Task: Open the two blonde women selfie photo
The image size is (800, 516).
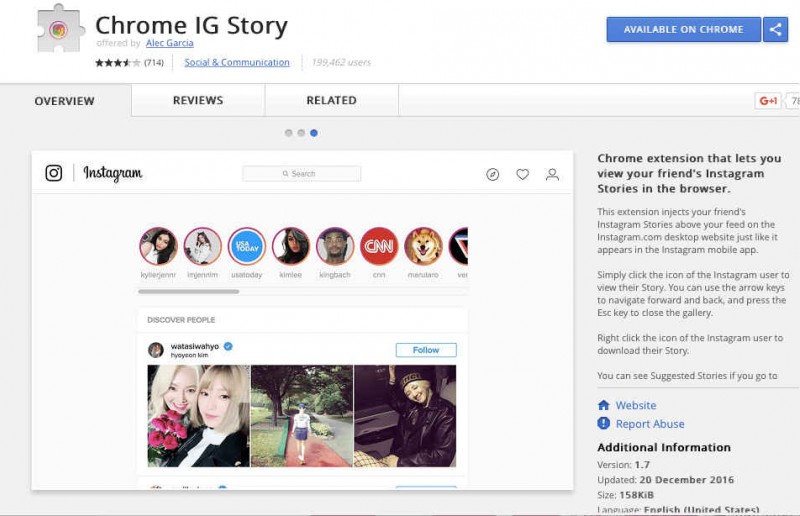Action: (198, 416)
